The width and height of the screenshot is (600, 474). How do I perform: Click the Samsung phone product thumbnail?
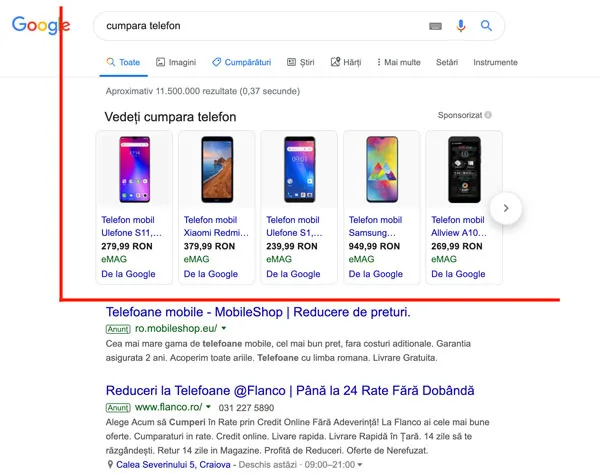point(382,169)
